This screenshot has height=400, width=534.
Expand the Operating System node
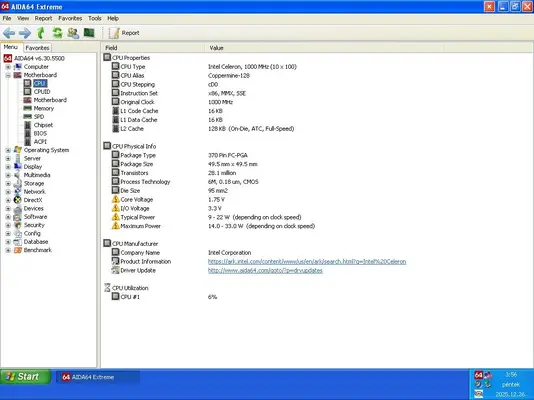(x=8, y=150)
